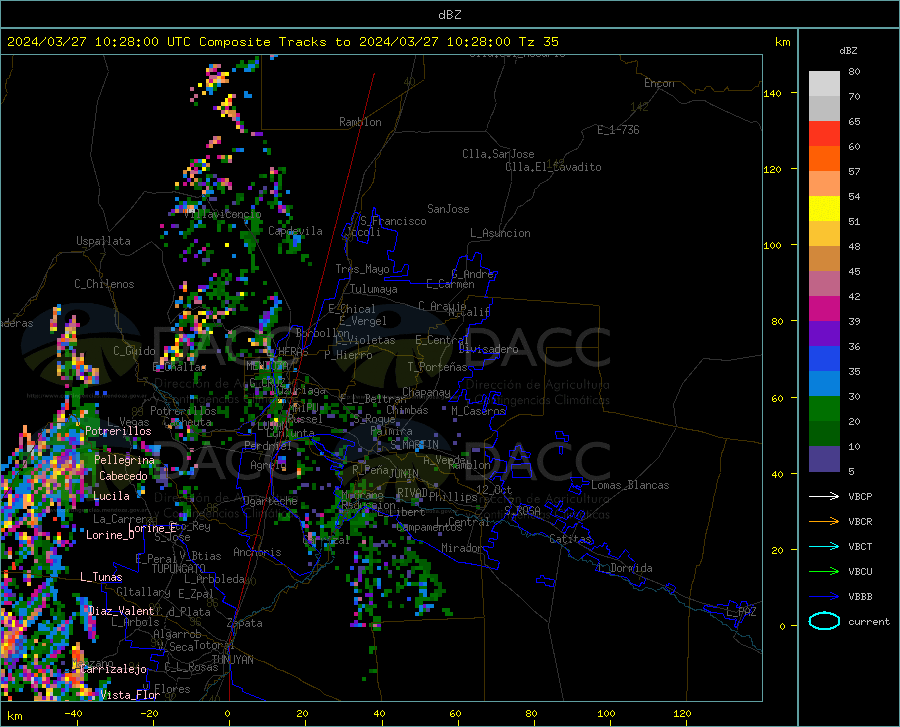
Task: Click the Catitas label
Action: (x=570, y=539)
